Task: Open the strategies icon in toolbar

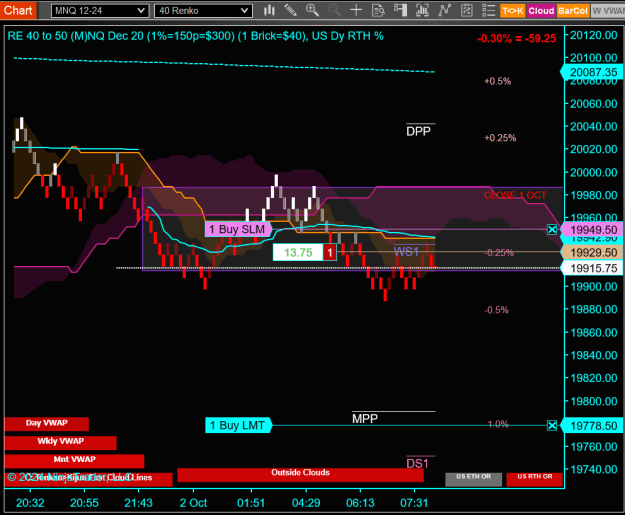Action: coord(466,10)
